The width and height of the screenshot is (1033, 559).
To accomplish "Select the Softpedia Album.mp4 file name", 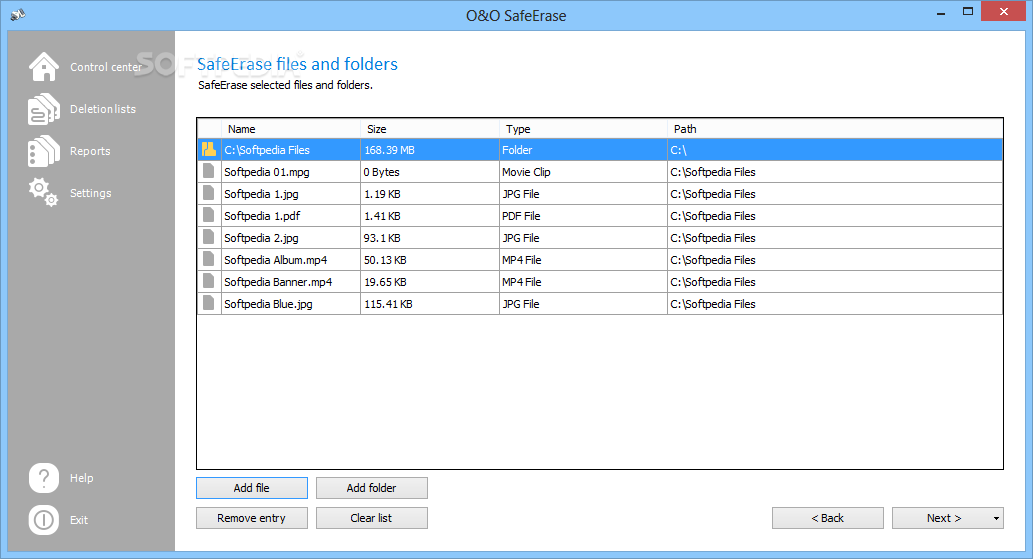I will (275, 260).
